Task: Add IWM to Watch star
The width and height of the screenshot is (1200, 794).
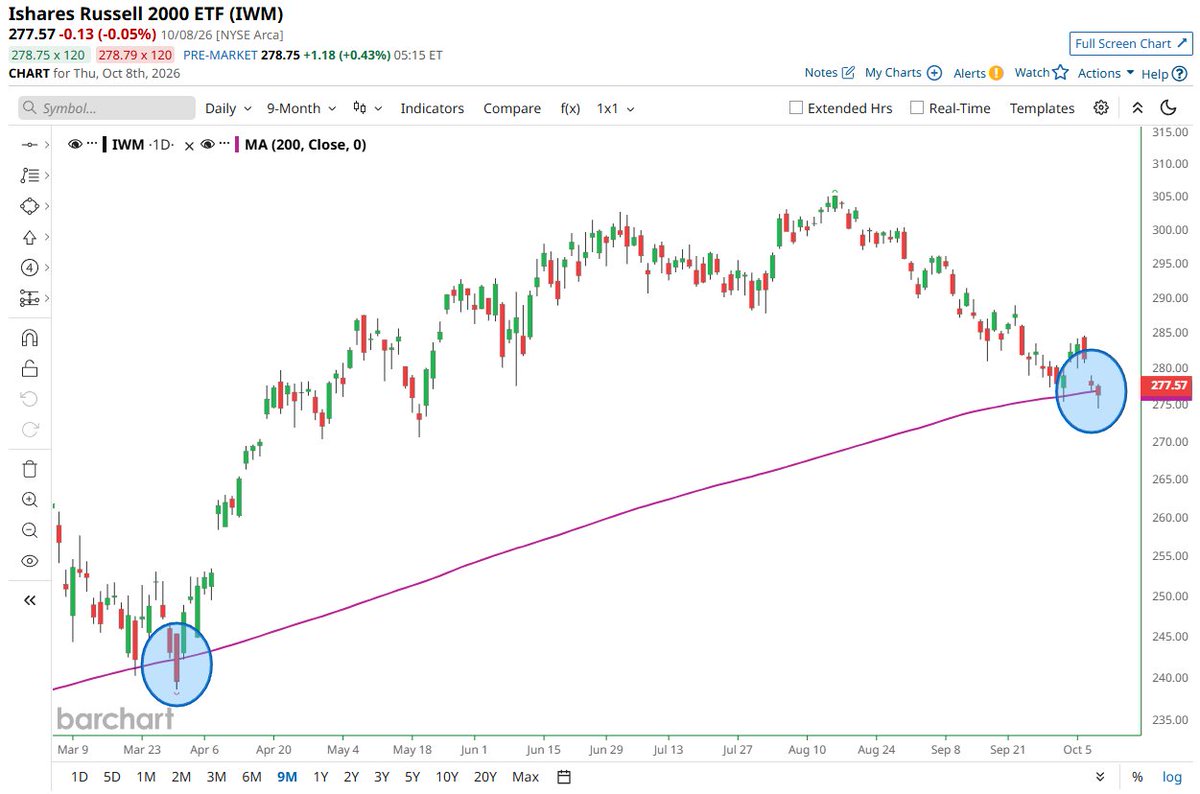Action: [1042, 72]
